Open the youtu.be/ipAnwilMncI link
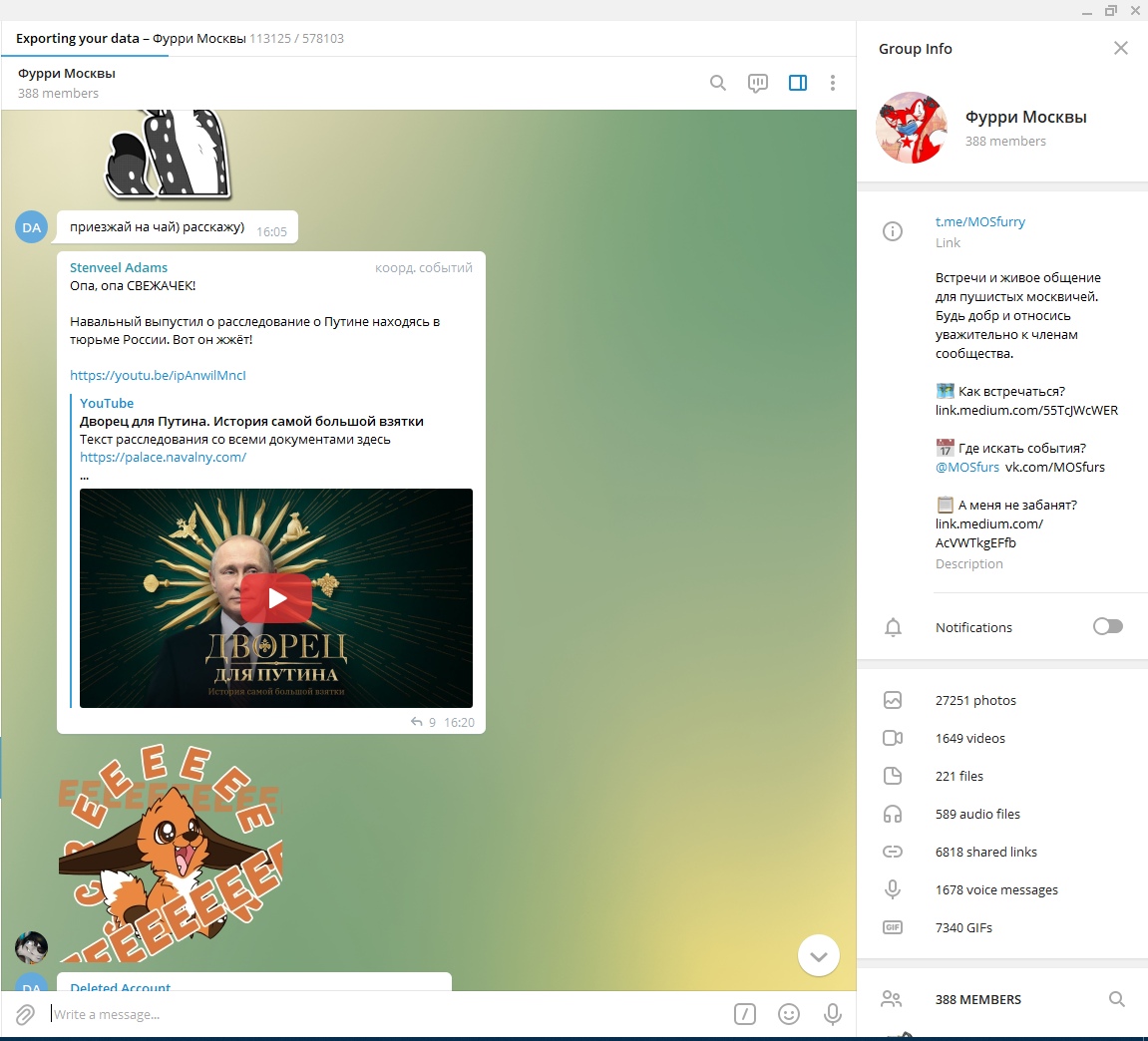Screen dimensions: 1148x1041 (x=158, y=376)
